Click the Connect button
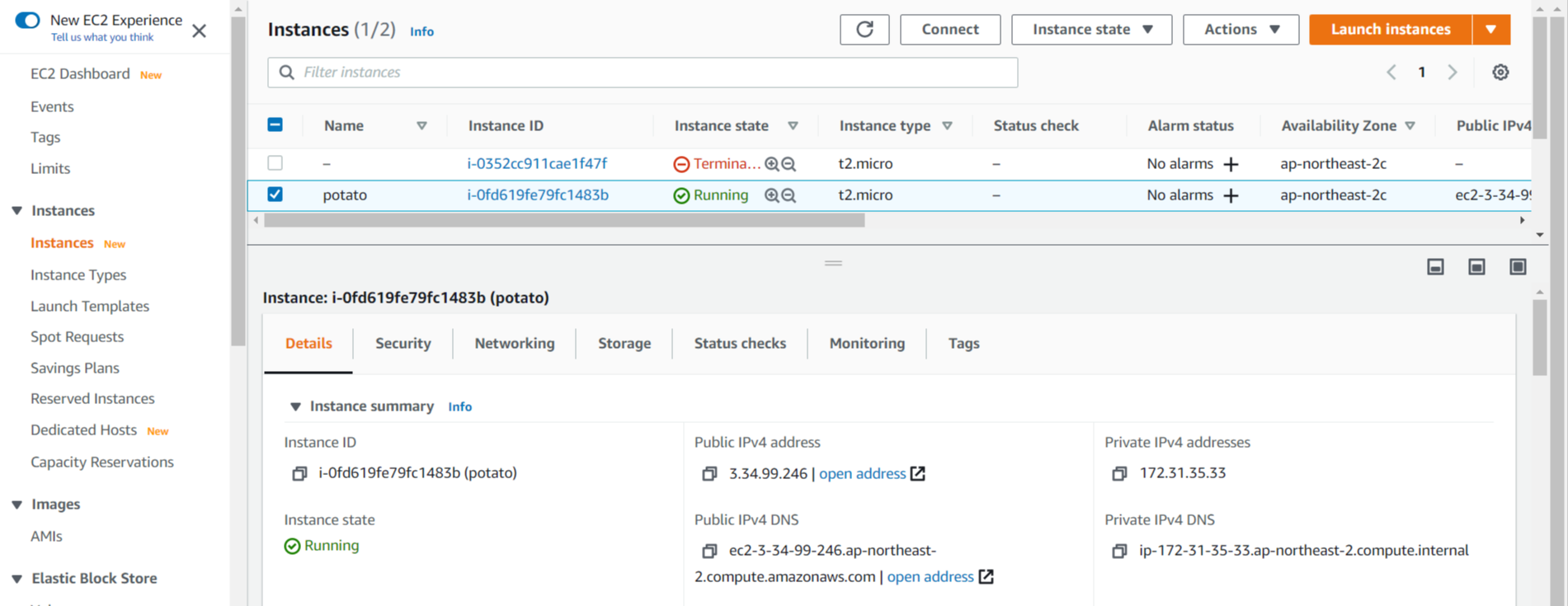 pos(950,30)
